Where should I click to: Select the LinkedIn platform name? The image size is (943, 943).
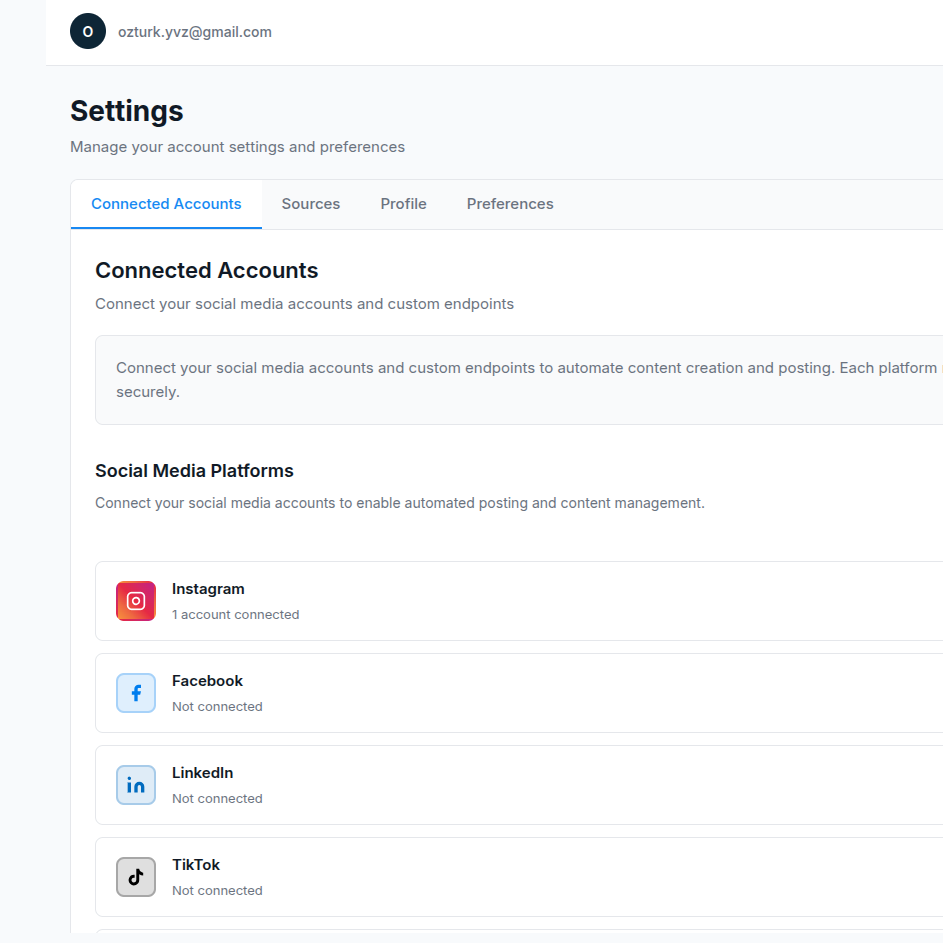pyautogui.click(x=202, y=773)
